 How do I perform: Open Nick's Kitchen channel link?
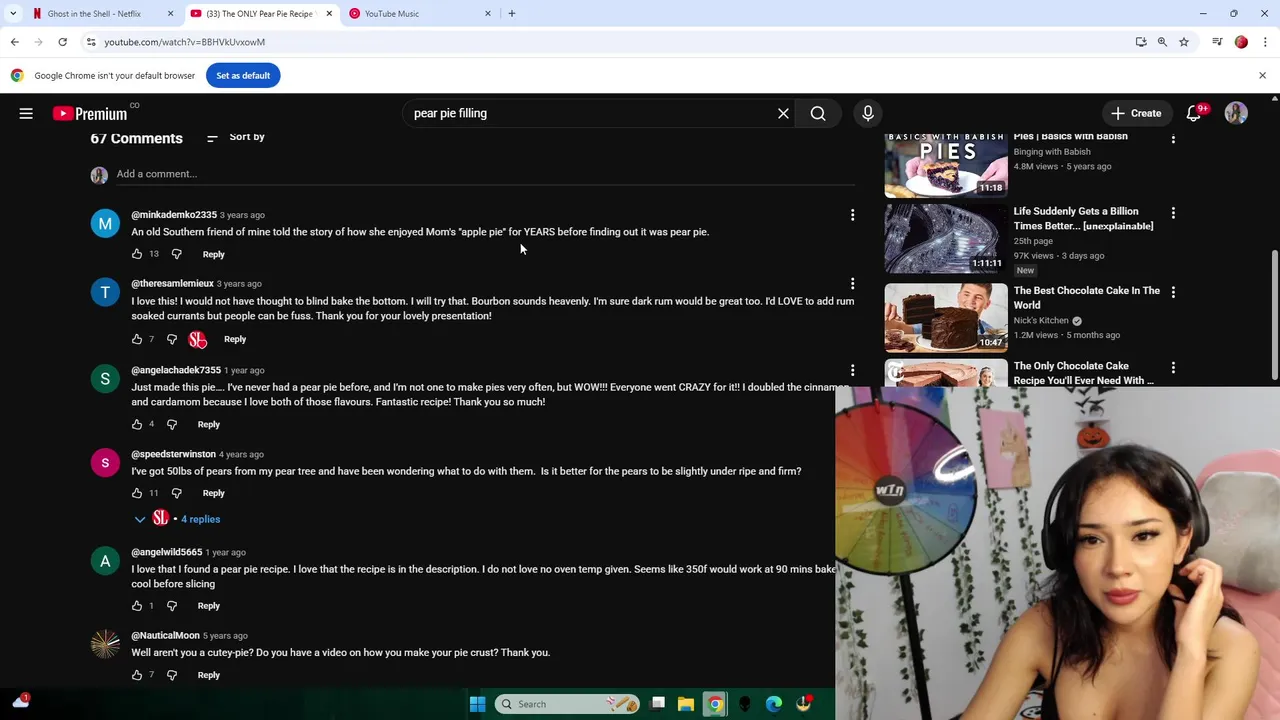click(x=1041, y=321)
